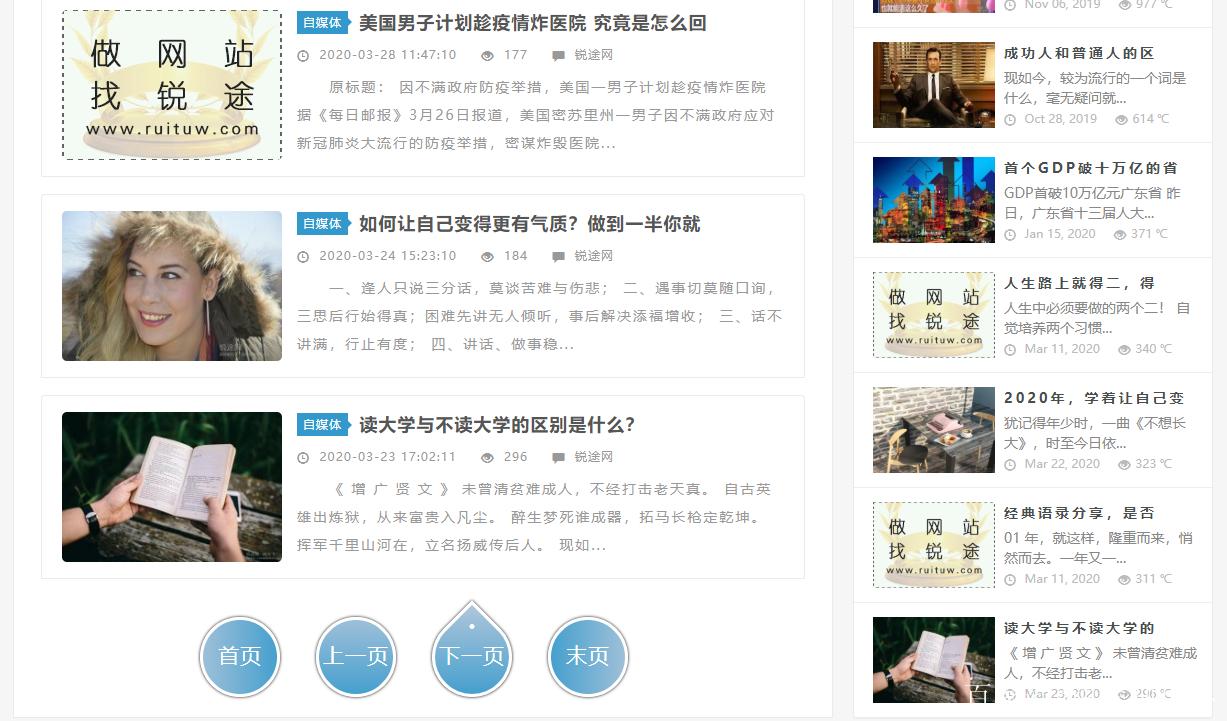Open article 如何让自己变得更有气质

pyautogui.click(x=526, y=224)
